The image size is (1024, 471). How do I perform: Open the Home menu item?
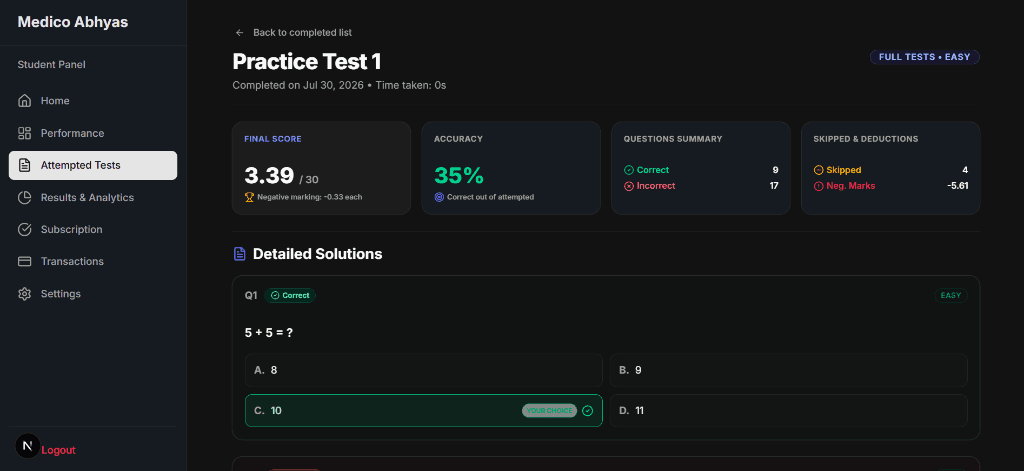pos(93,101)
